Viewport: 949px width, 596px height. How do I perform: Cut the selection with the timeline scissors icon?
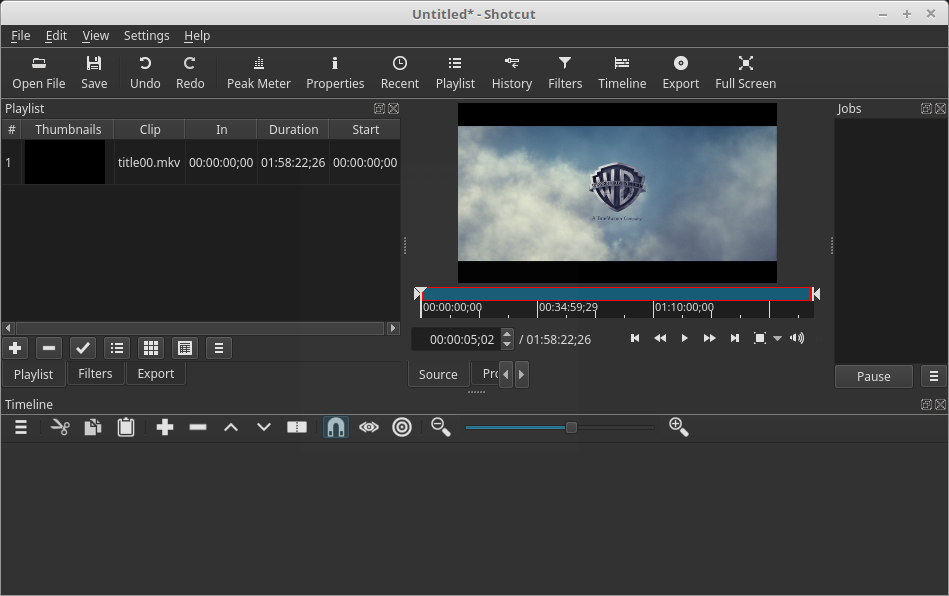click(60, 427)
